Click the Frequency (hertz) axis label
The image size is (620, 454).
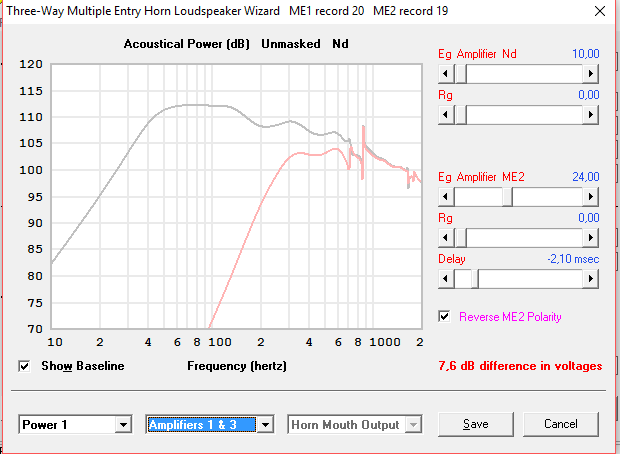(237, 366)
